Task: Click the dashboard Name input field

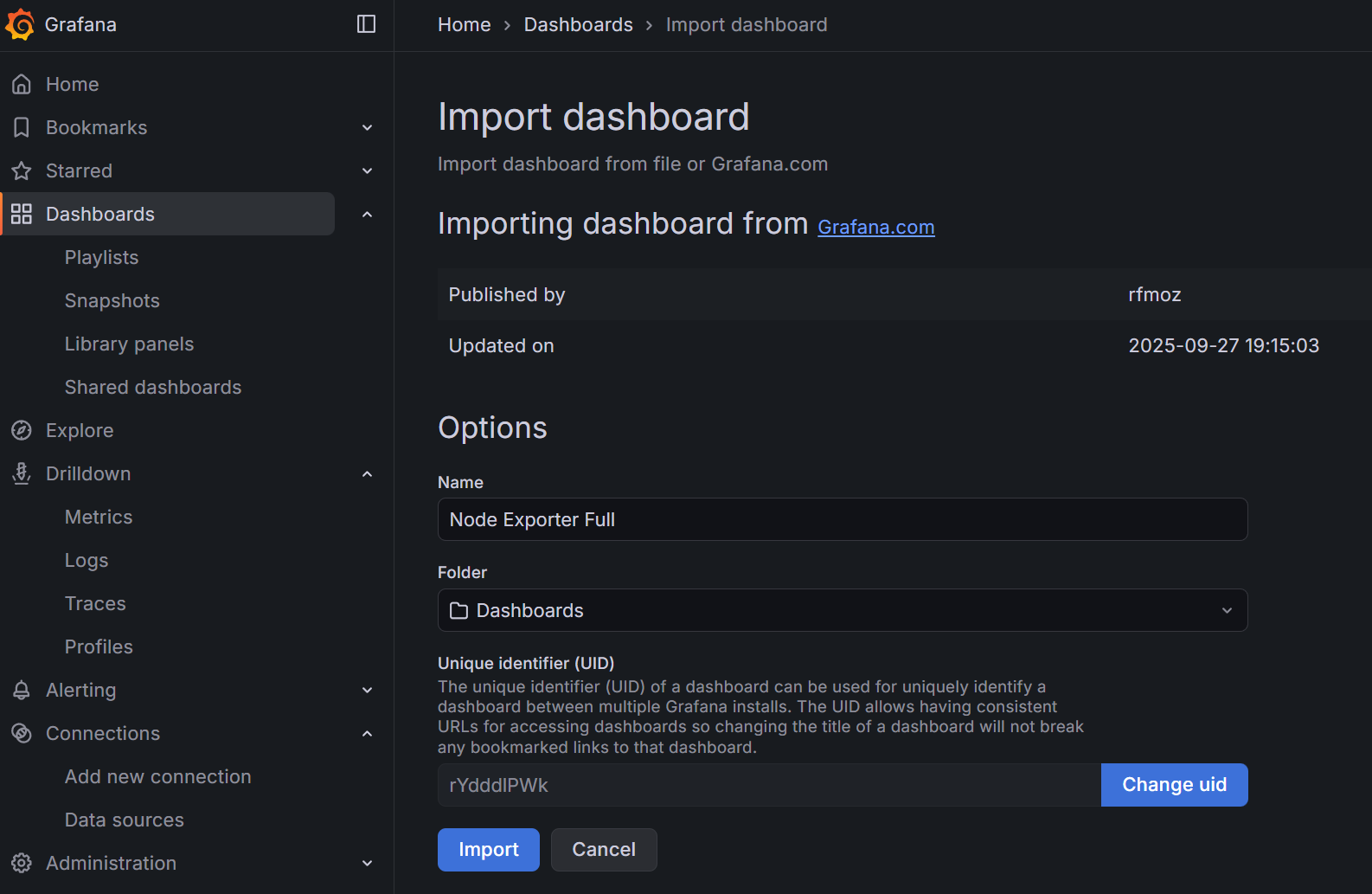Action: 842,519
